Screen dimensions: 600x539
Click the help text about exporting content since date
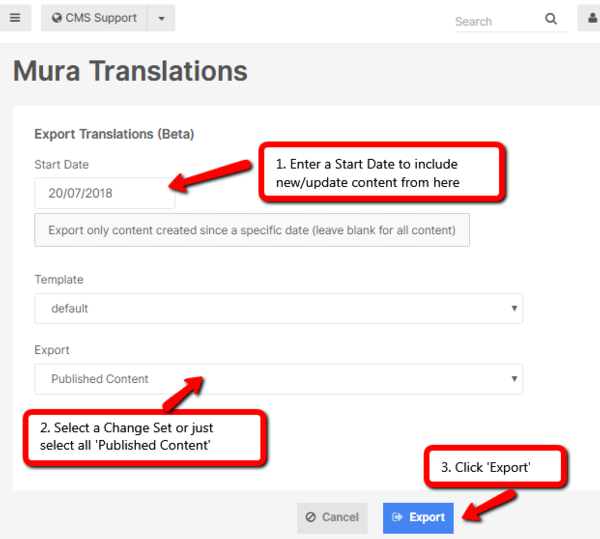pos(252,230)
